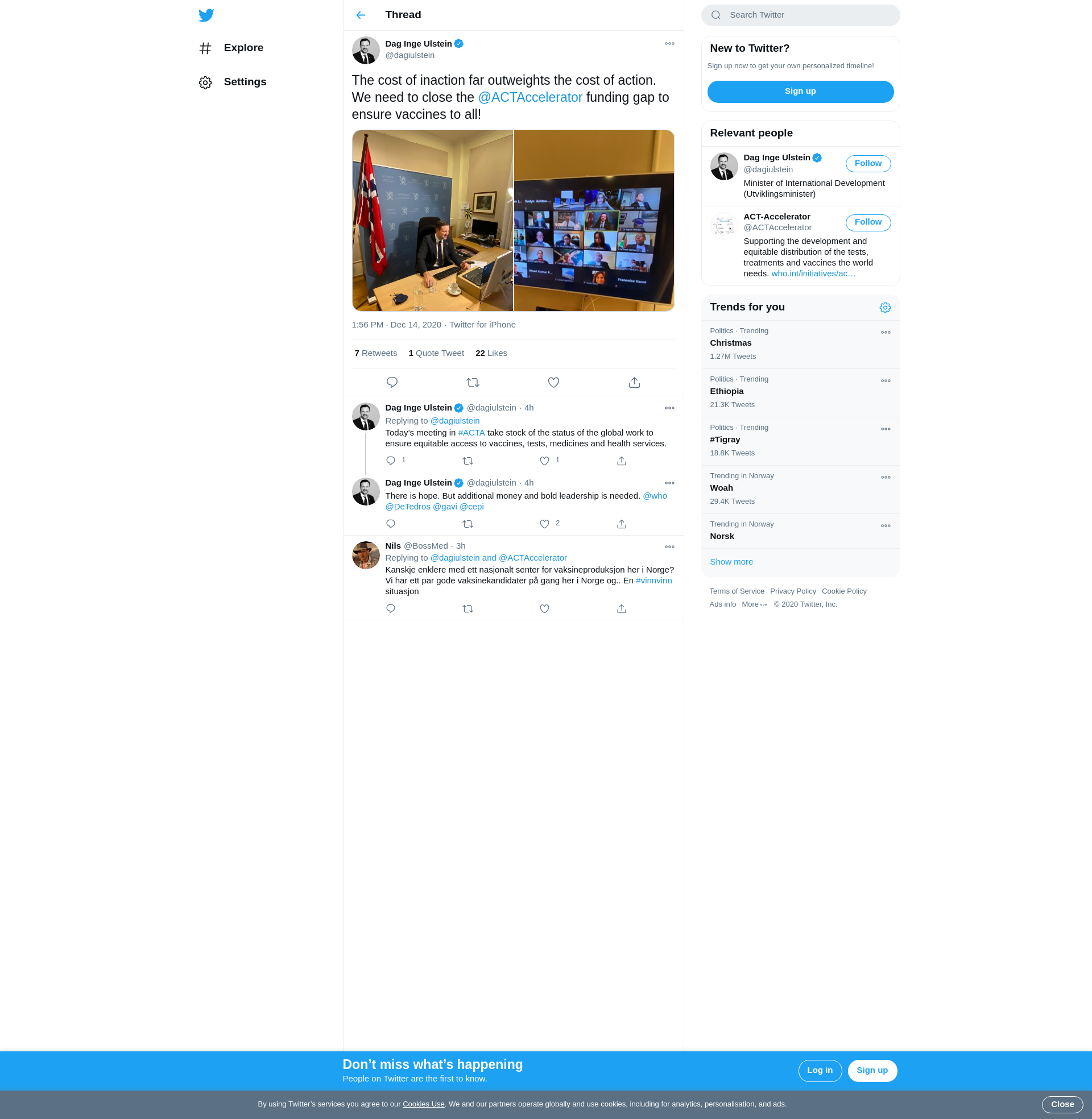Screen dimensions: 1092x1119
Task: Click the #vinnvinn hashtag
Action: (x=654, y=581)
